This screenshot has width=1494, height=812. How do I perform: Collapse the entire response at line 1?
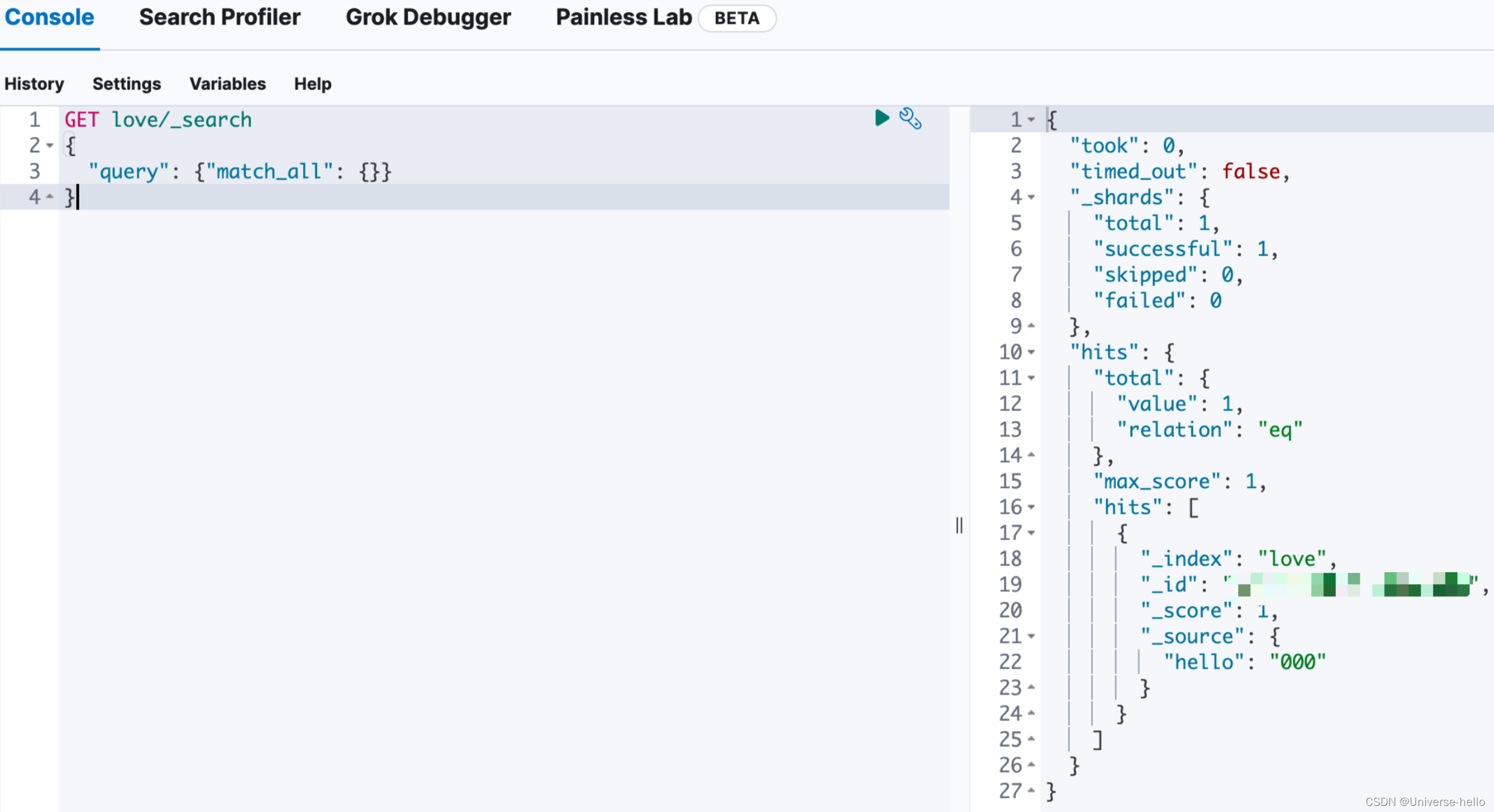pyautogui.click(x=1031, y=119)
